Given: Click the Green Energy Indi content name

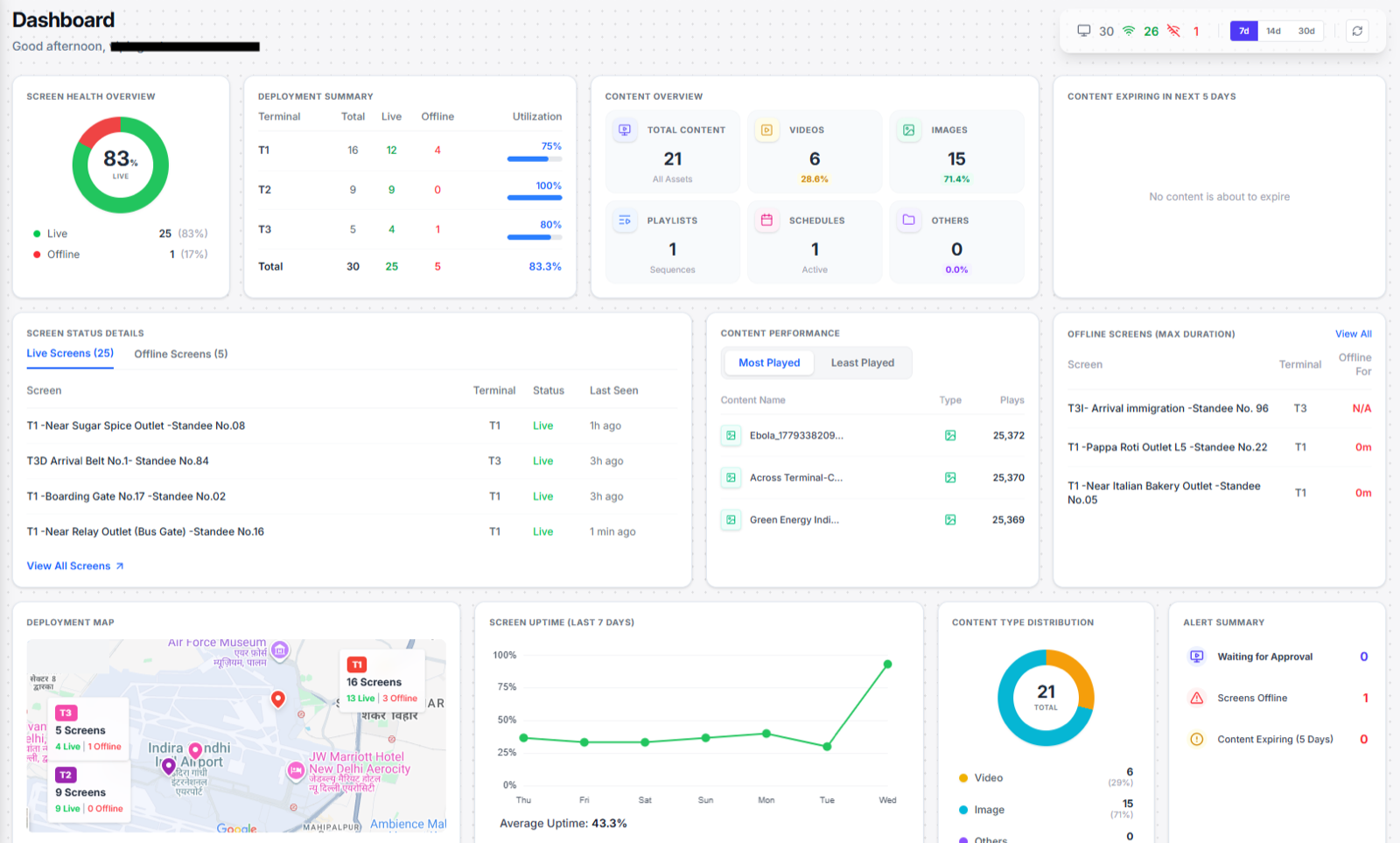Looking at the screenshot, I should tap(794, 520).
